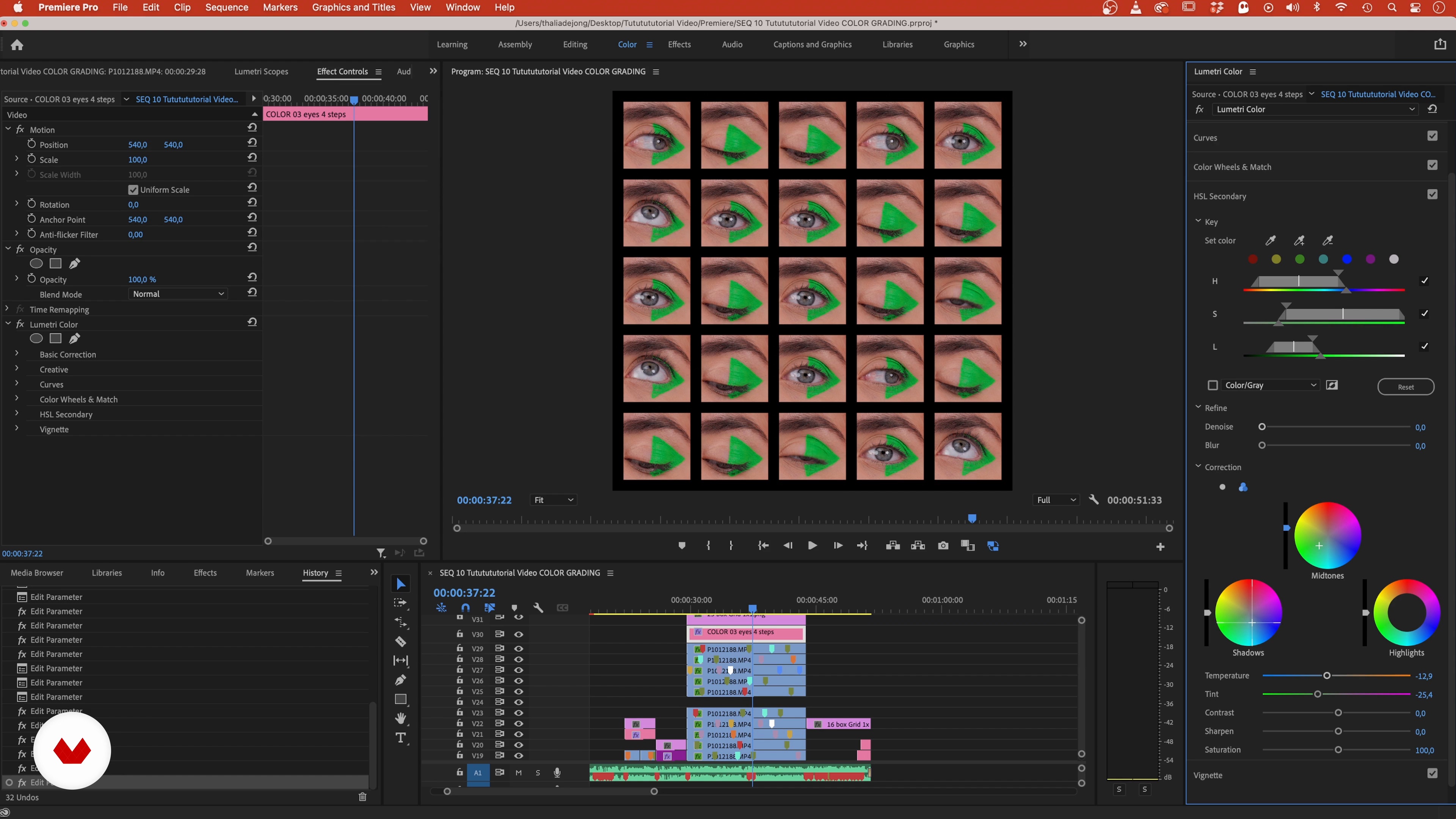1456x819 pixels.
Task: Collapse the Refine section
Action: coord(1198,407)
